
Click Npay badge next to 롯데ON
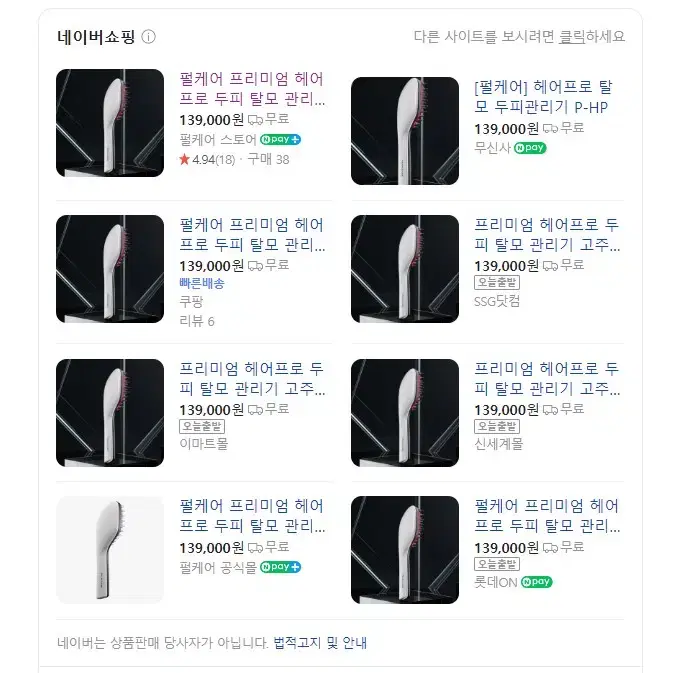pyautogui.click(x=537, y=582)
